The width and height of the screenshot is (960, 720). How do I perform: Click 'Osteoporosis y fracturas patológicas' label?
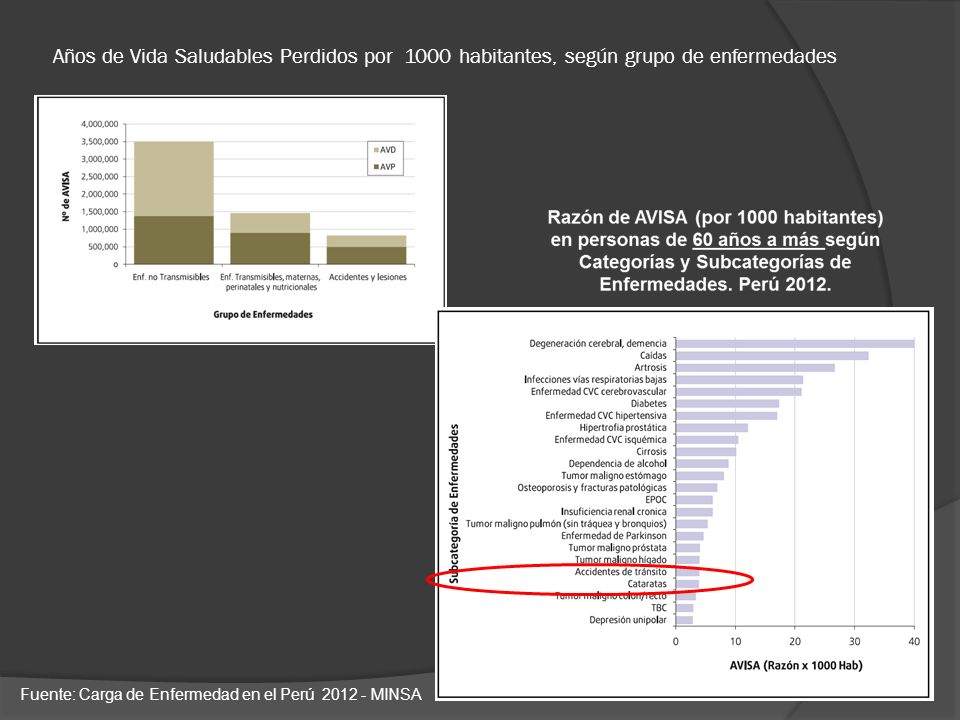pos(592,487)
